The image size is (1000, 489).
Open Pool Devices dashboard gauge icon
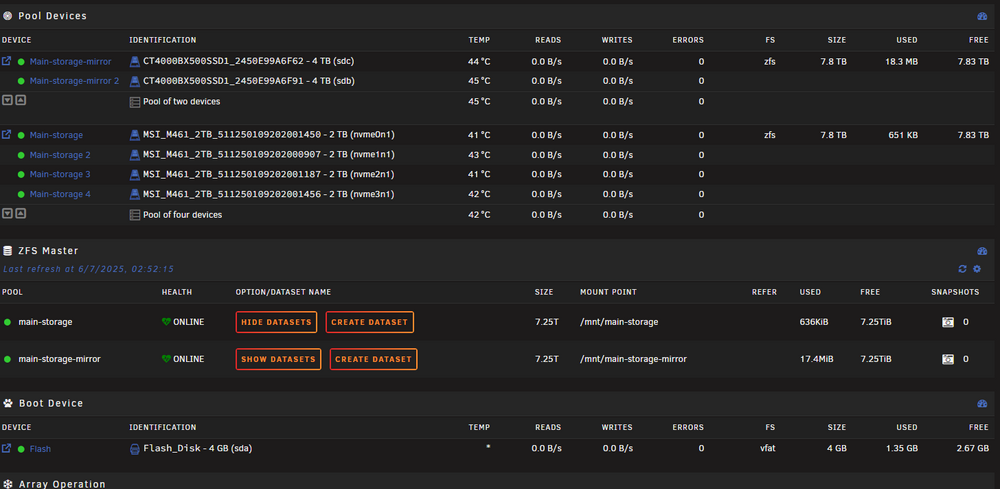pyautogui.click(x=982, y=16)
